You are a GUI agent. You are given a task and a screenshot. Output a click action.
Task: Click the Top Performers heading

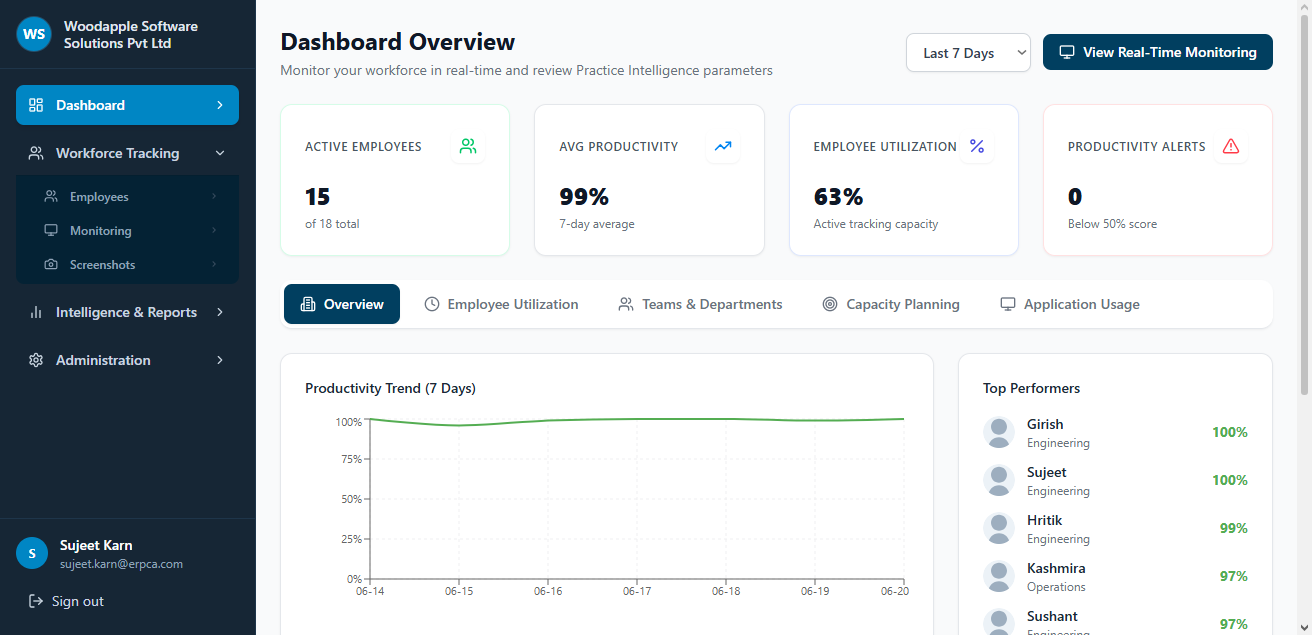point(1031,388)
